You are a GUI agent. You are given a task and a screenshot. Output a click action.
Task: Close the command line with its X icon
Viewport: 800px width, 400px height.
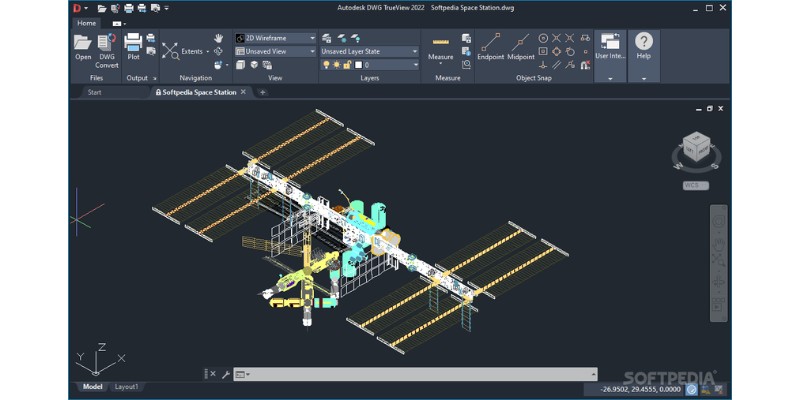[x=213, y=374]
